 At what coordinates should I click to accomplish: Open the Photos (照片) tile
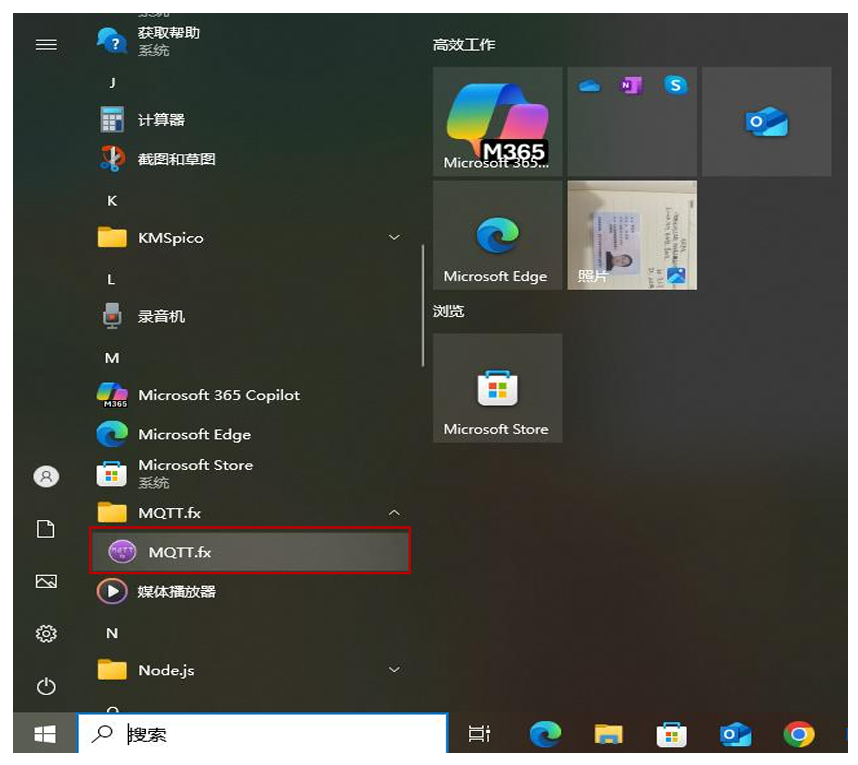[632, 235]
